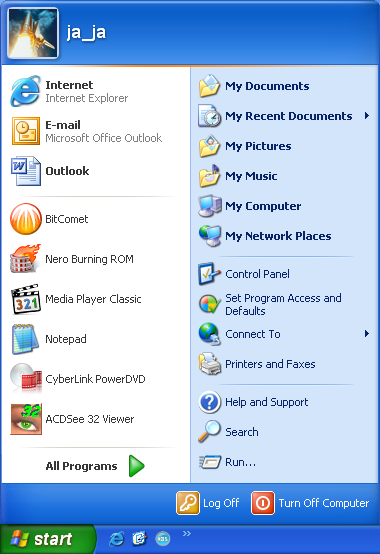The width and height of the screenshot is (380, 554).
Task: Click the round blue quick launch icon
Action: pos(162,539)
